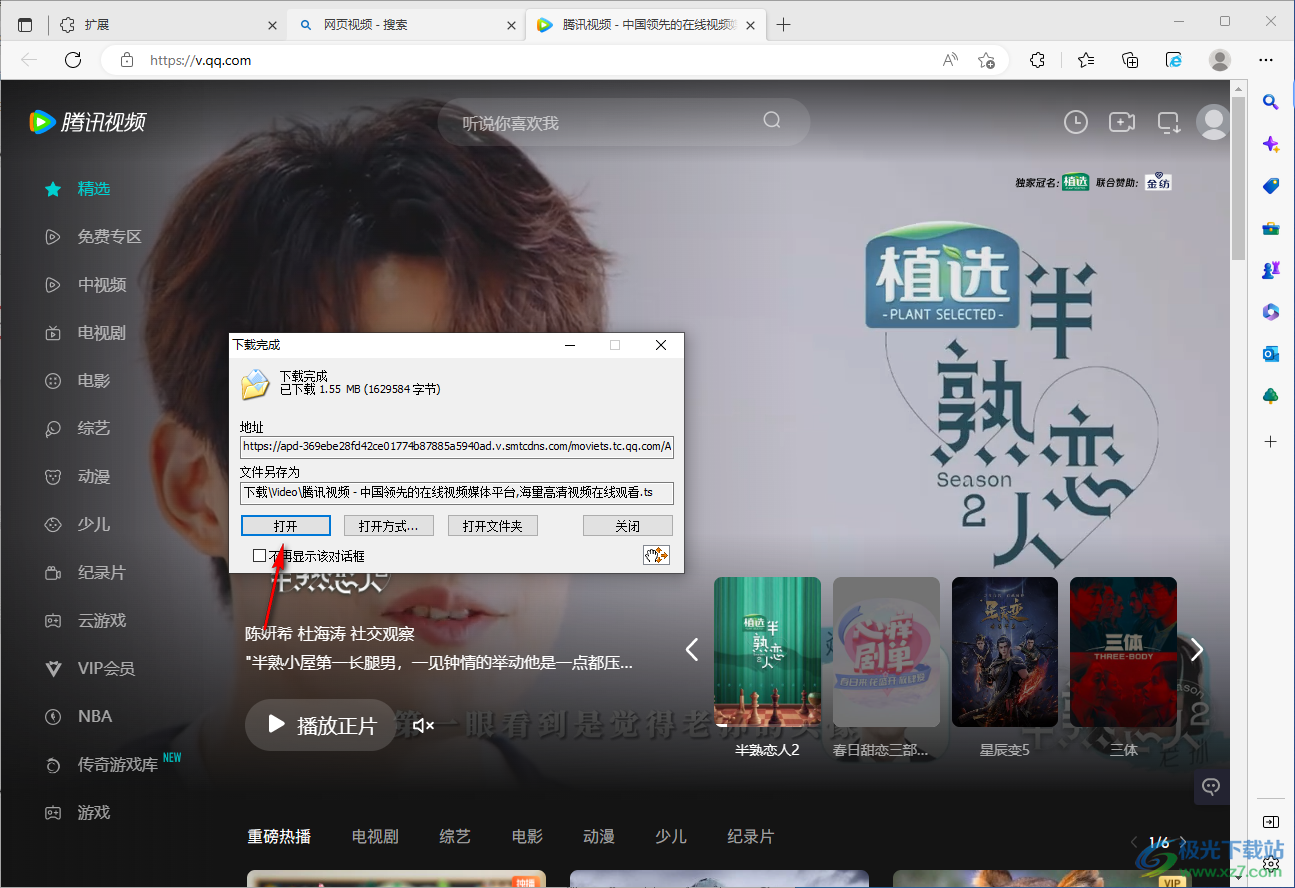The image size is (1295, 888).
Task: Click the Tencent Video logo
Action: [x=87, y=122]
